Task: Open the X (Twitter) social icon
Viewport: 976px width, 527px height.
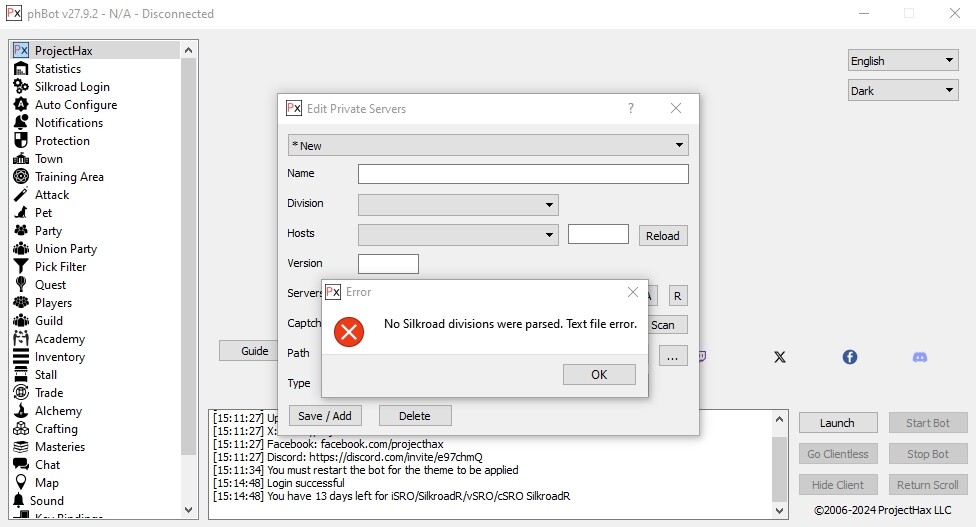Action: click(x=780, y=357)
